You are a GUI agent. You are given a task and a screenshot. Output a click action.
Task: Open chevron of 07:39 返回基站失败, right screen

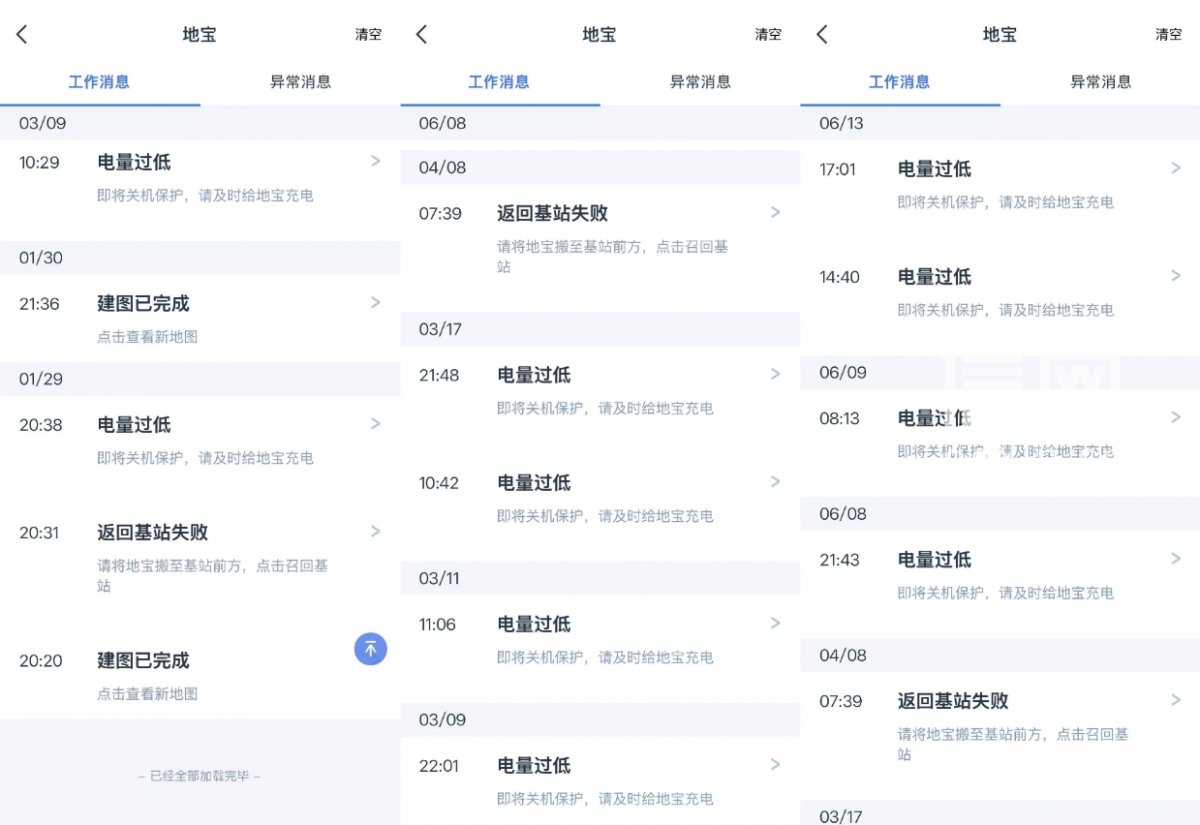point(1176,700)
